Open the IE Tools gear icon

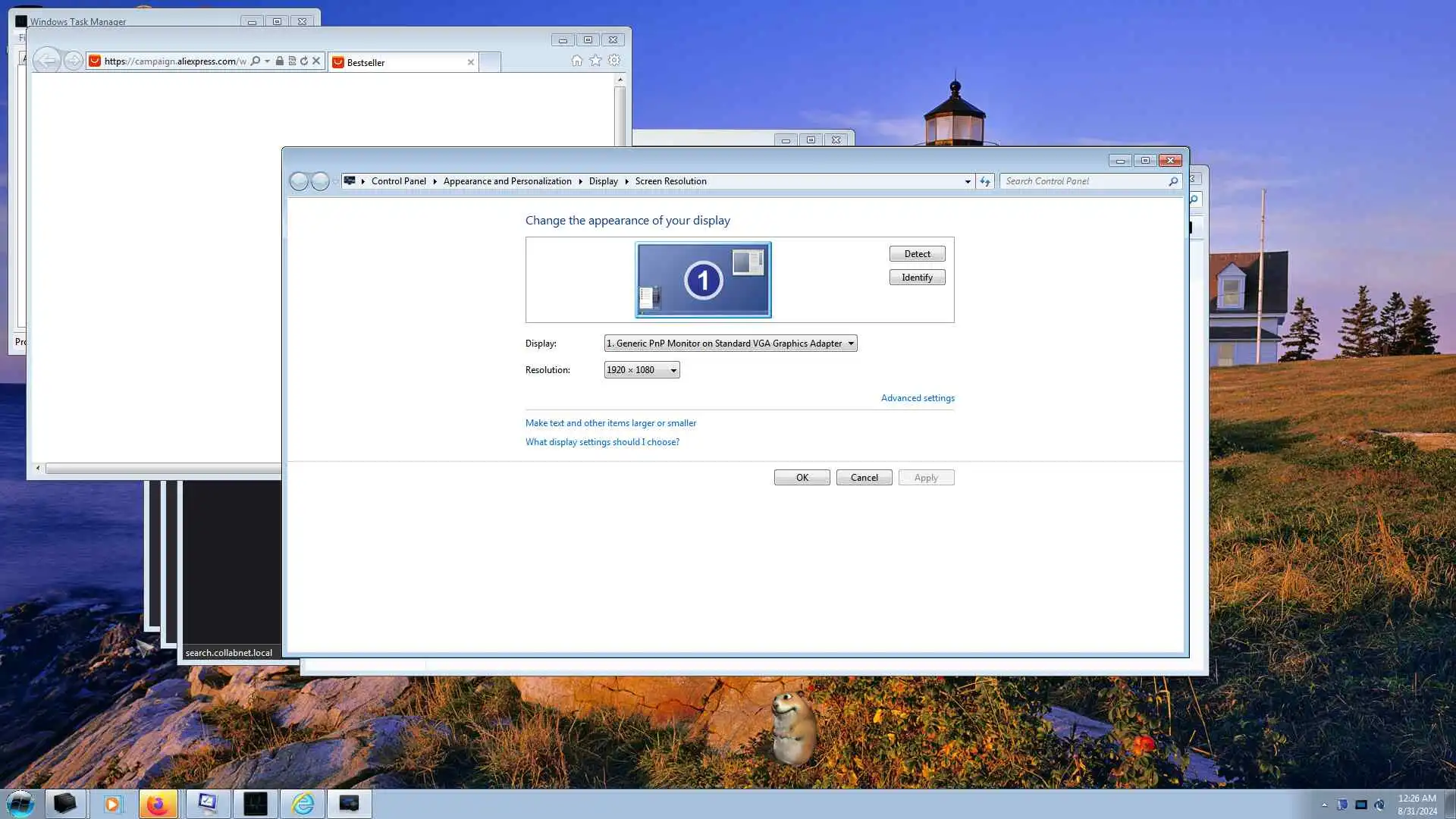coord(614,61)
